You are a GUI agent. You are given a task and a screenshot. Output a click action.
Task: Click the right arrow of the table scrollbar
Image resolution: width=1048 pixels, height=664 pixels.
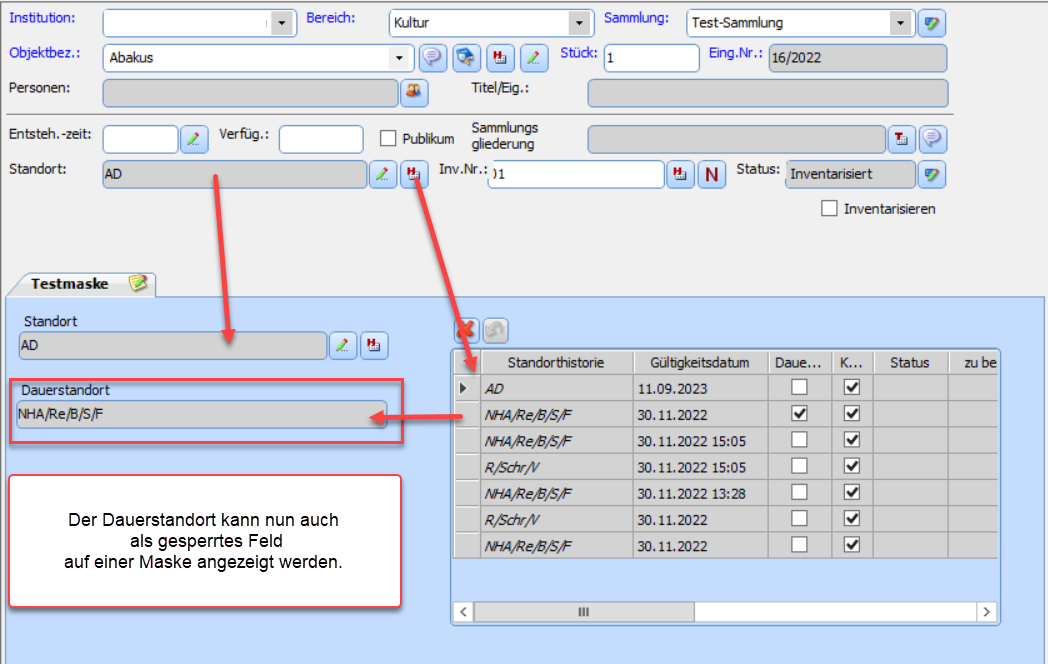point(987,612)
